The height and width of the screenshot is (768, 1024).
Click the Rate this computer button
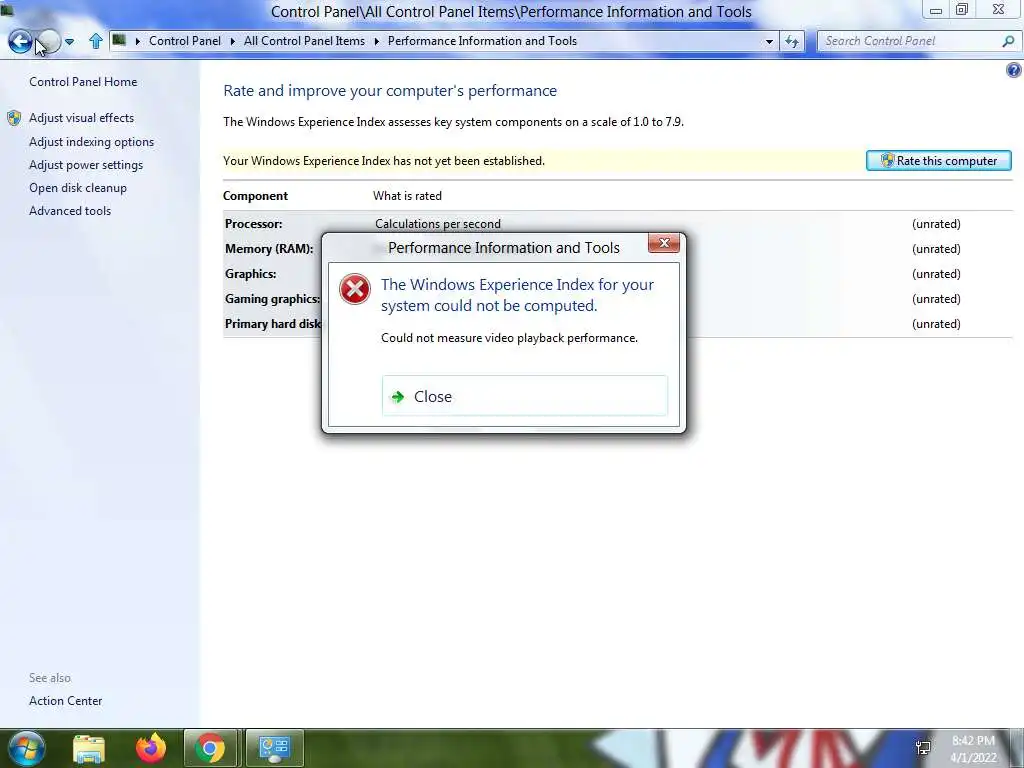tap(938, 161)
